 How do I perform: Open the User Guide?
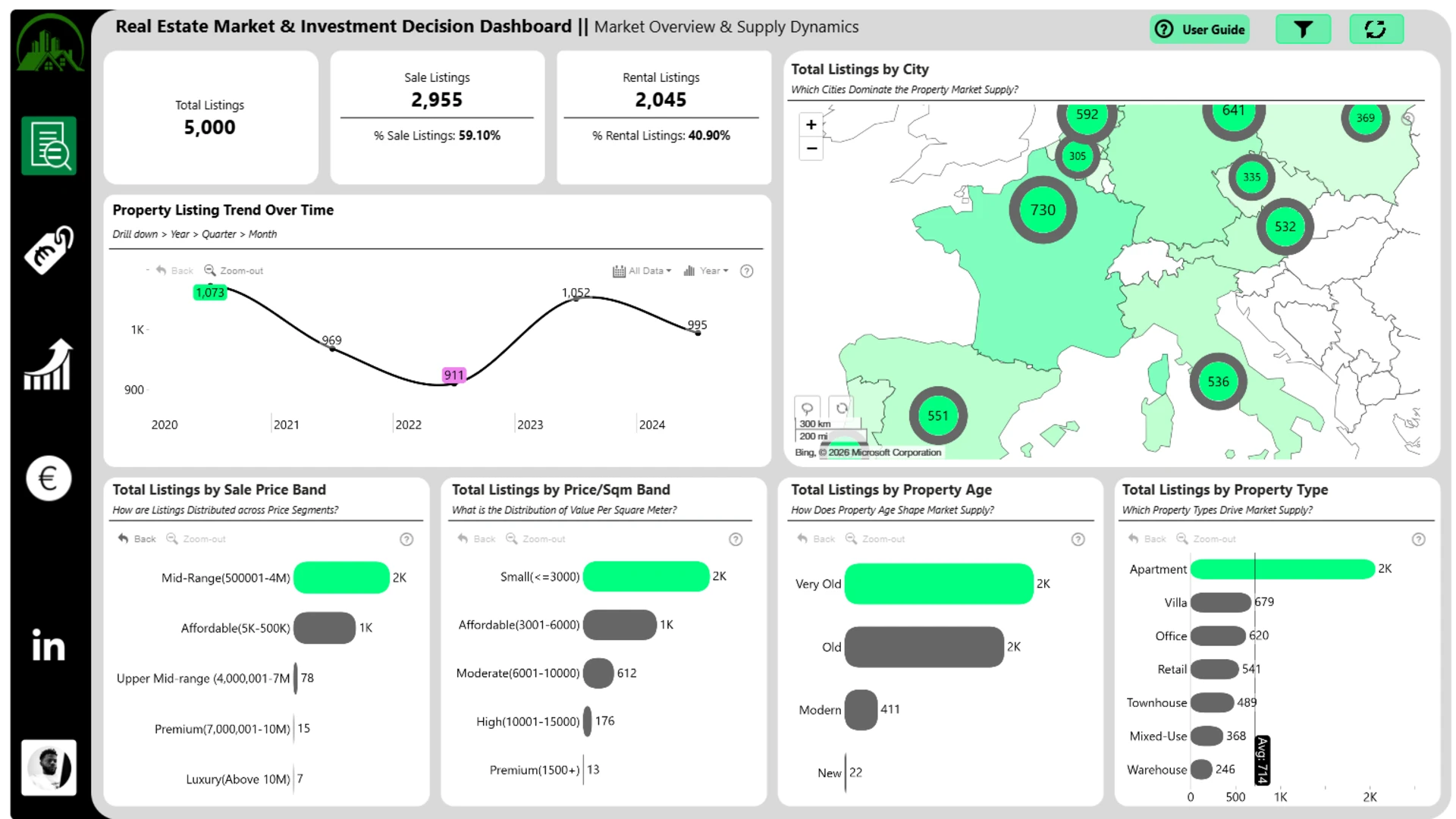[x=1199, y=30]
